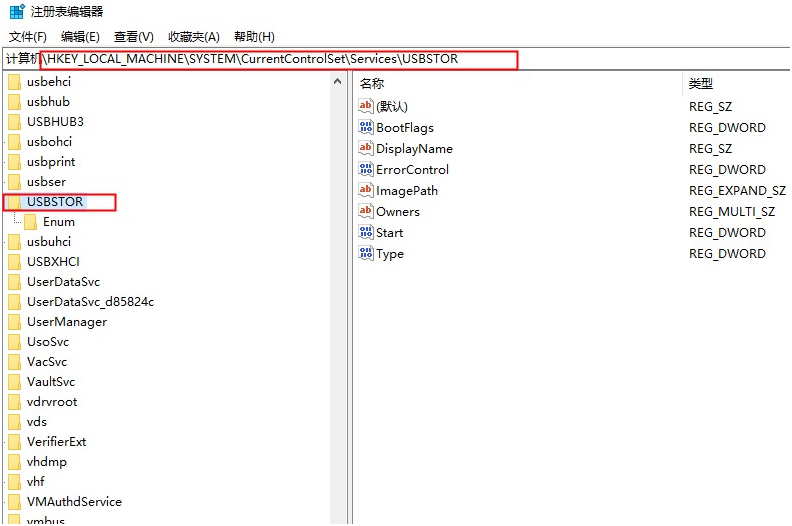The width and height of the screenshot is (792, 526).
Task: Click the ImagePath string value icon
Action: tap(366, 190)
